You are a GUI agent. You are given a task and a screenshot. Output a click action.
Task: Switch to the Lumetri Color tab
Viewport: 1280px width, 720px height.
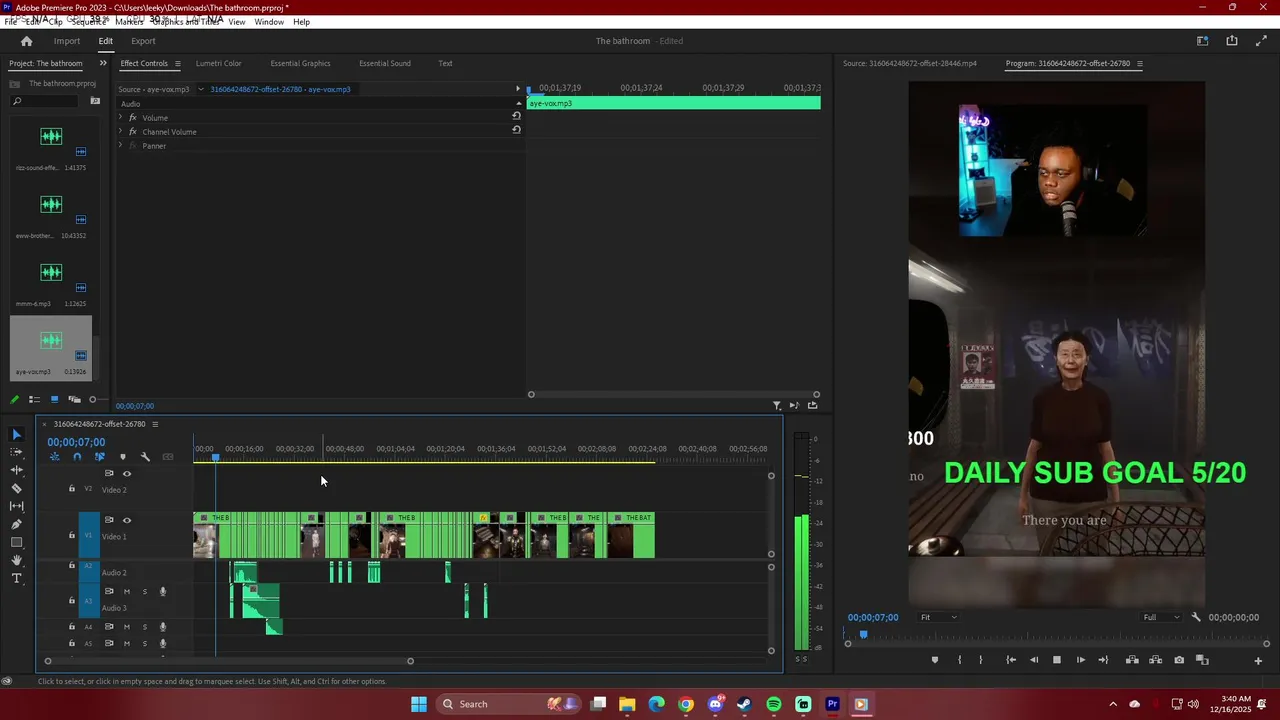(x=218, y=63)
